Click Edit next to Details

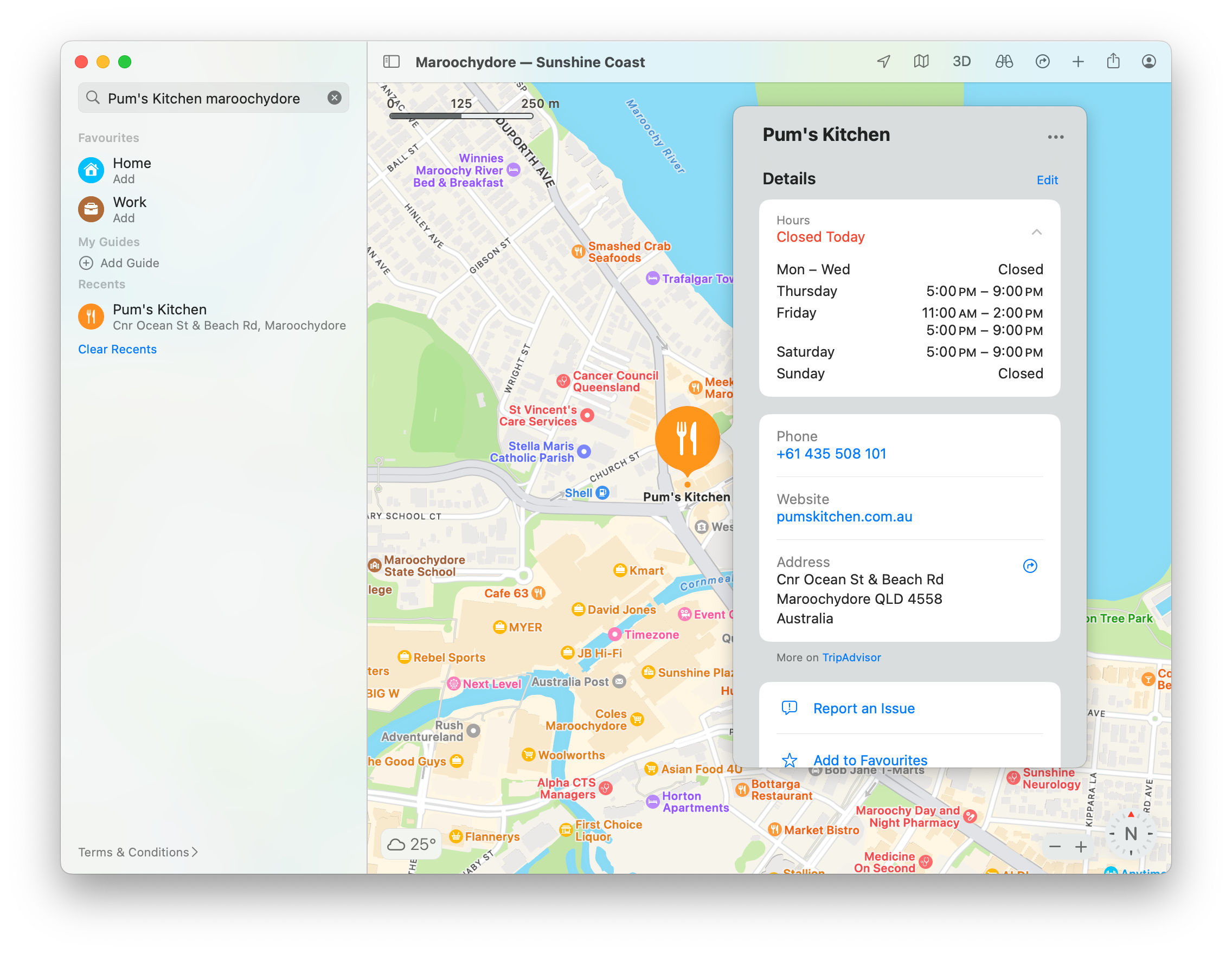pyautogui.click(x=1047, y=180)
